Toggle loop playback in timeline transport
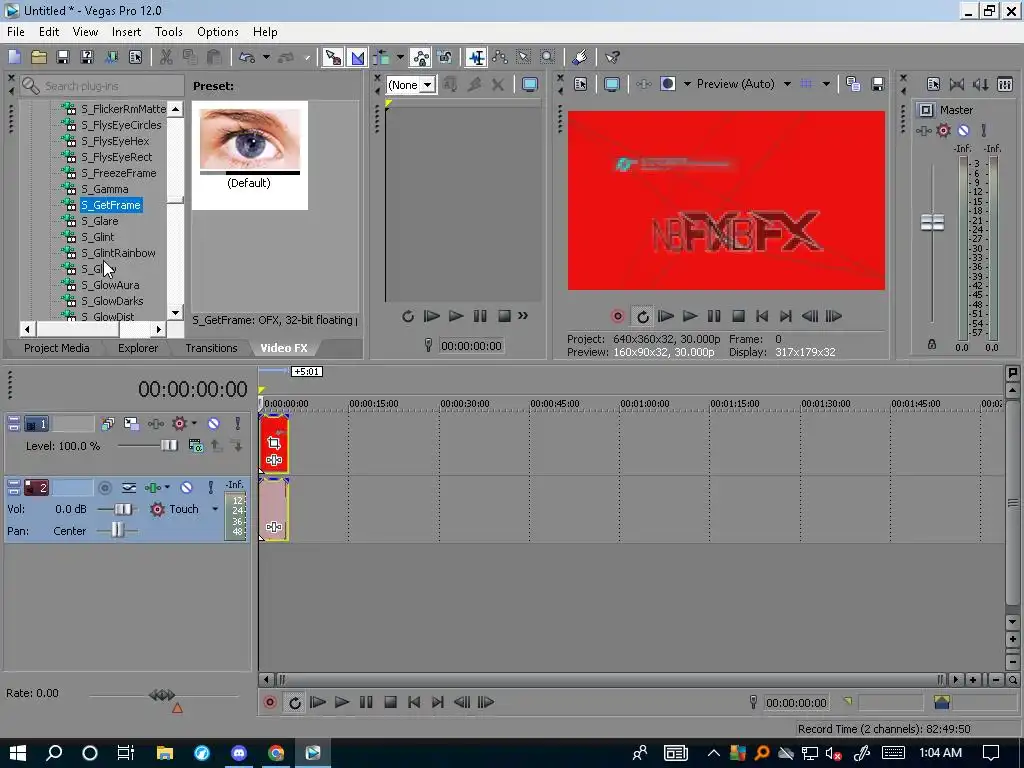 click(x=295, y=703)
